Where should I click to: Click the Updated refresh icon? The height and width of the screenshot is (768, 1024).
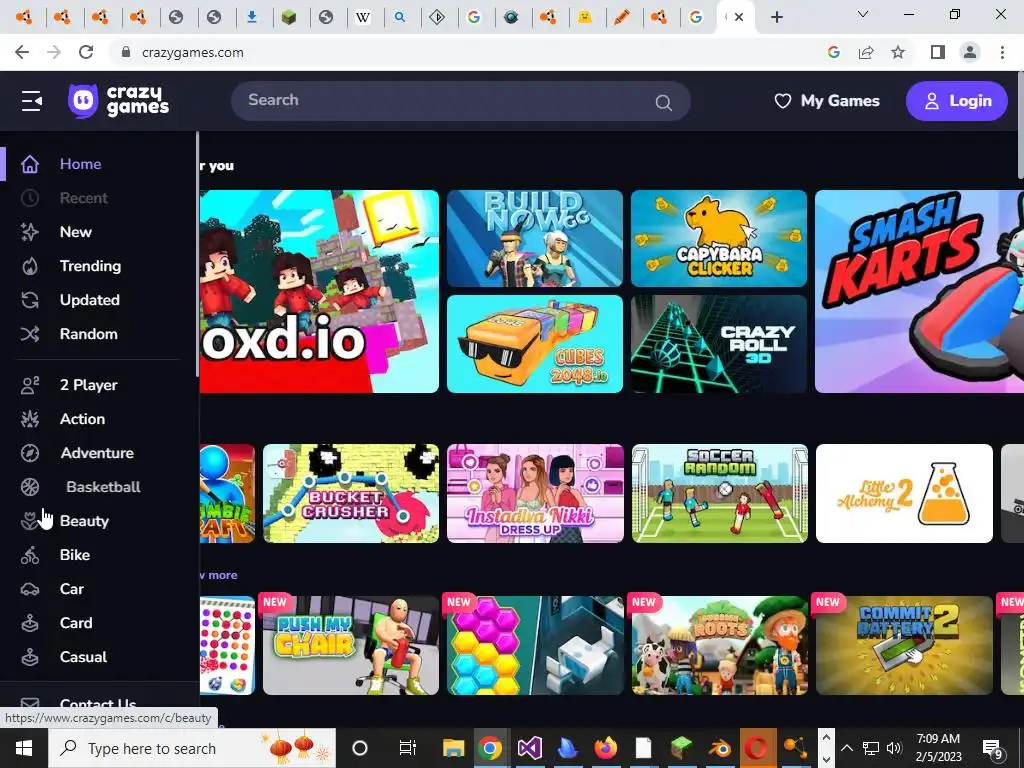(30, 300)
